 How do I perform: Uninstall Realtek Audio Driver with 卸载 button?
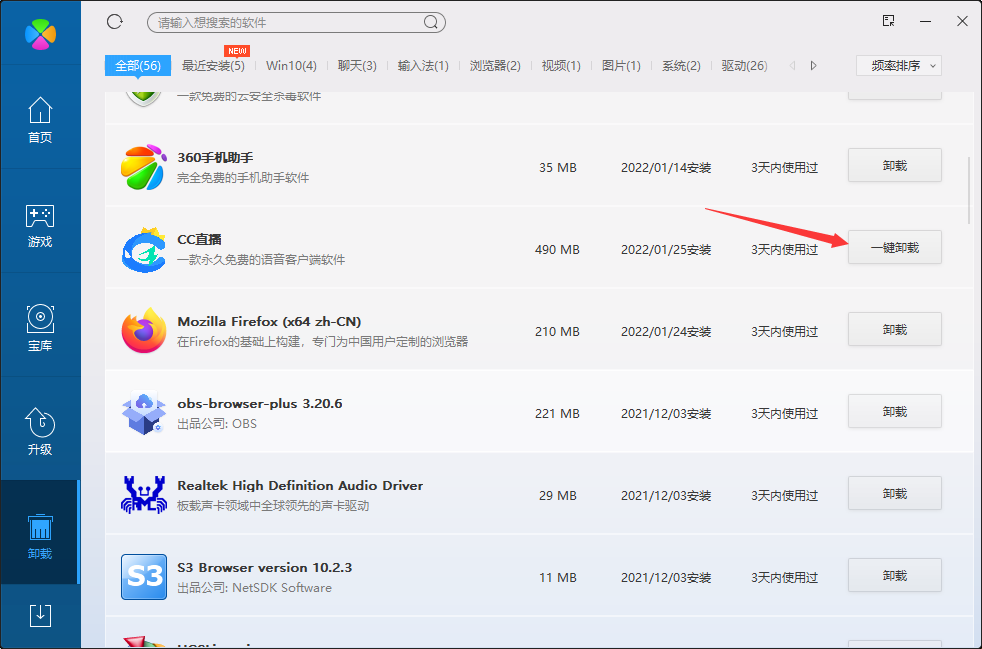[x=895, y=494]
